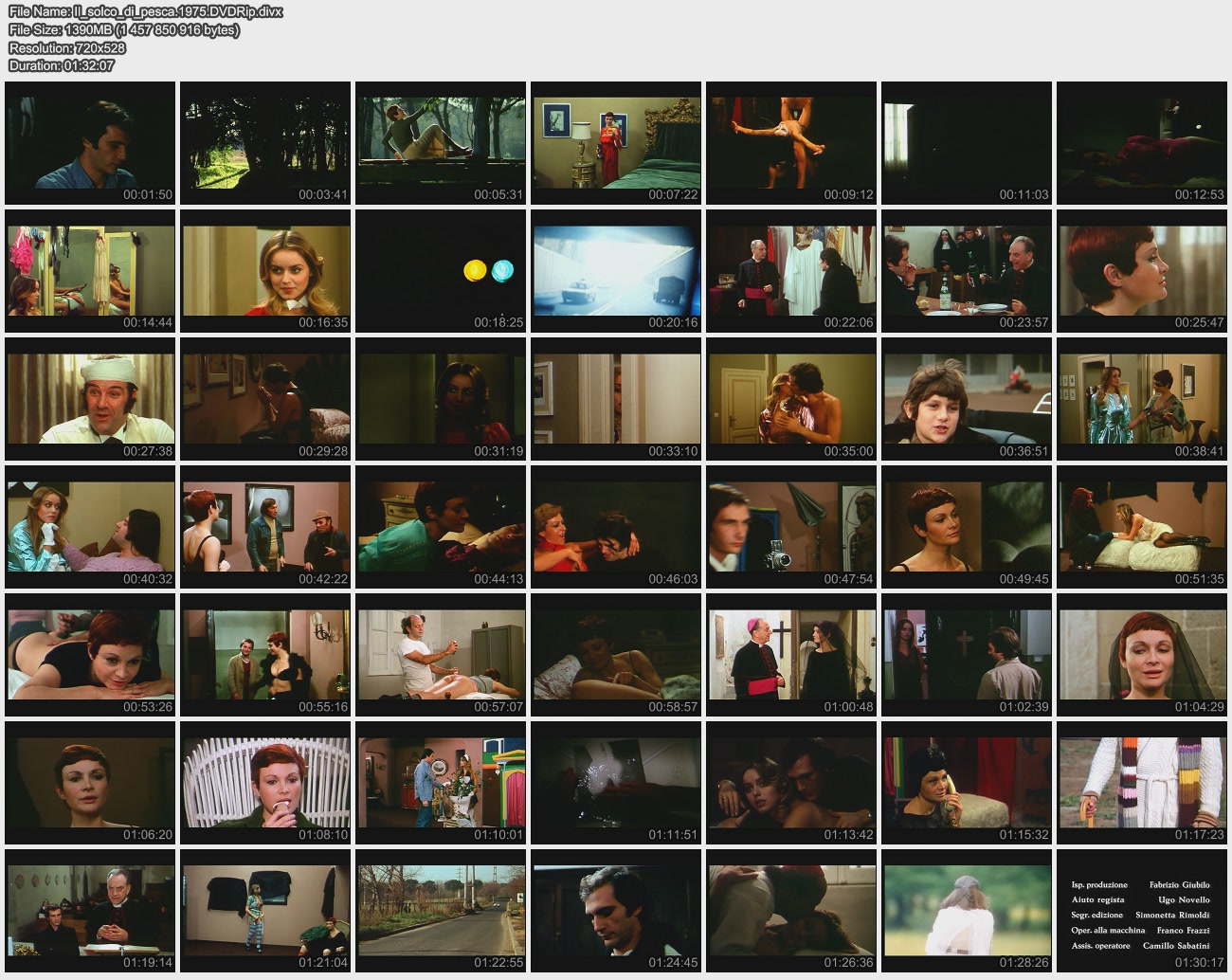The height and width of the screenshot is (980, 1232).
Task: Open the frame with camera at 00:47:54
Action: point(791,527)
